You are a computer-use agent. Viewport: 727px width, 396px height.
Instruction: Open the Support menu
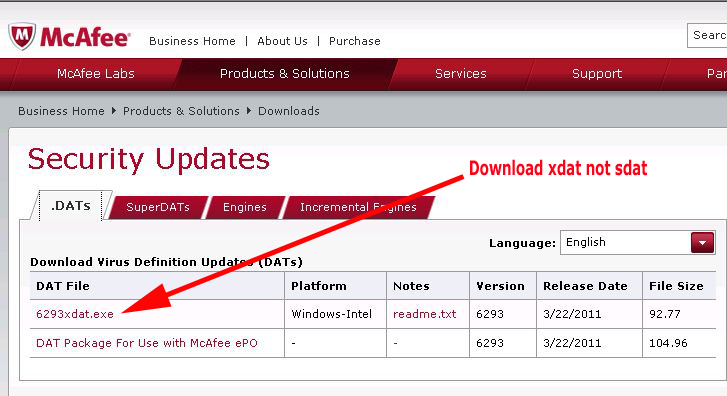coord(597,74)
